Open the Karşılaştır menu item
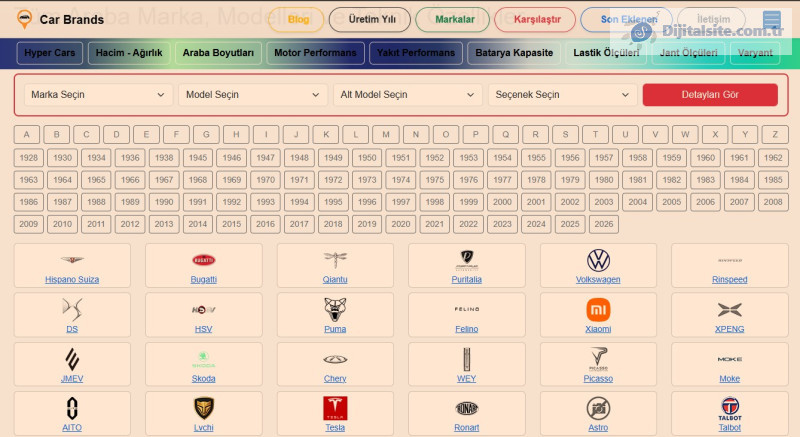 tap(537, 19)
